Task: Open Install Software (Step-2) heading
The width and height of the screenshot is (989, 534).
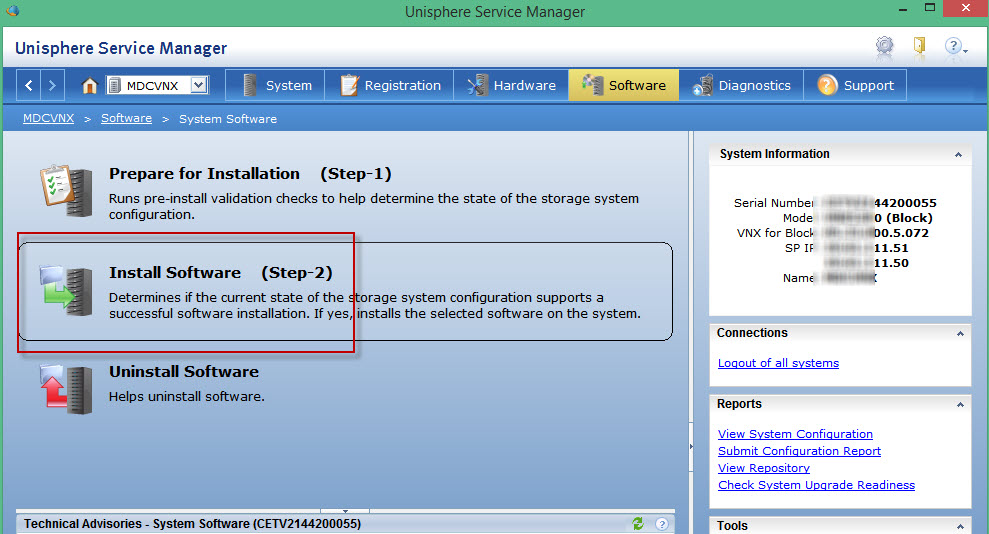Action: (x=220, y=272)
